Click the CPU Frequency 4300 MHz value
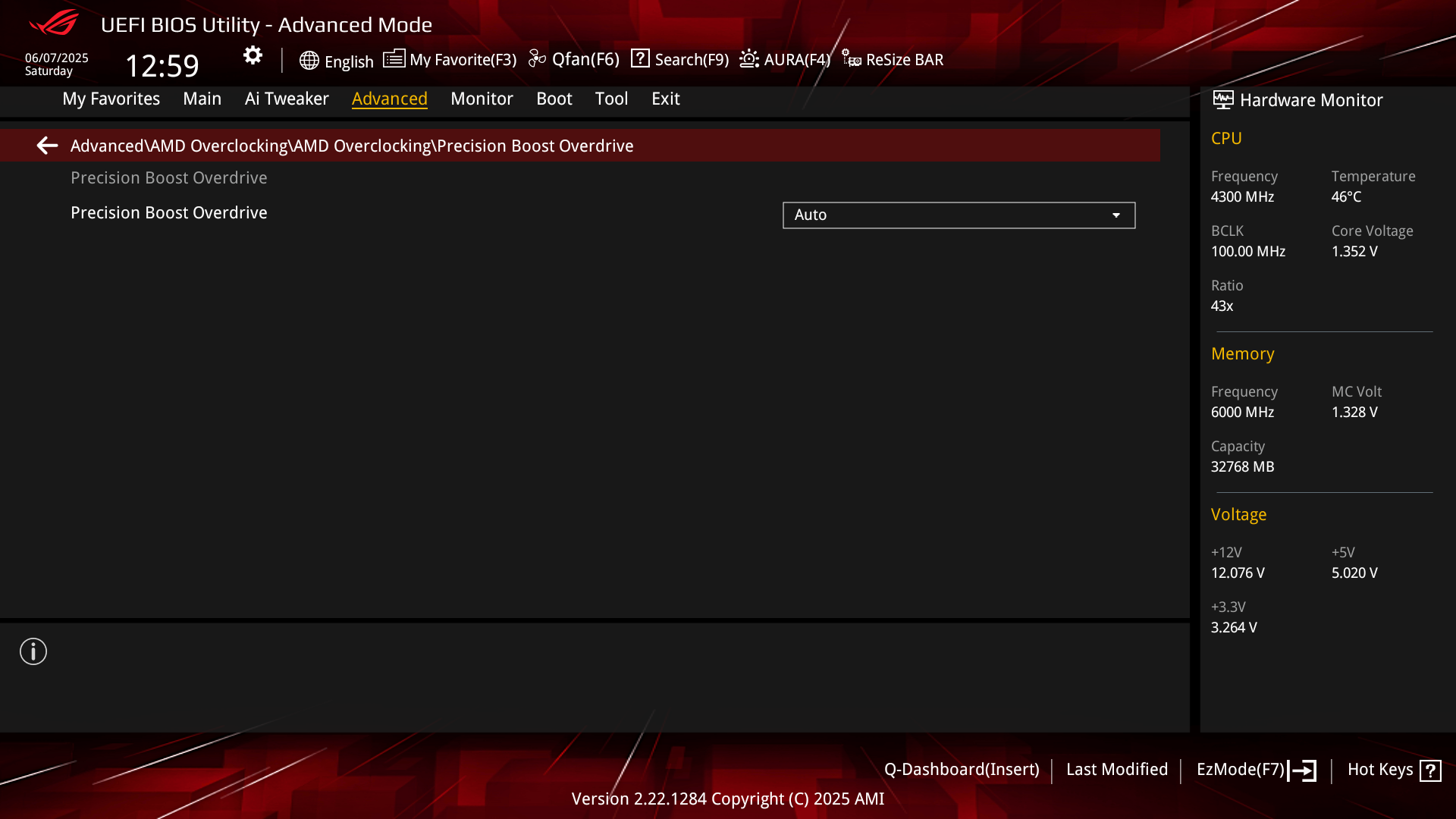Viewport: 1456px width, 819px height. (1242, 197)
